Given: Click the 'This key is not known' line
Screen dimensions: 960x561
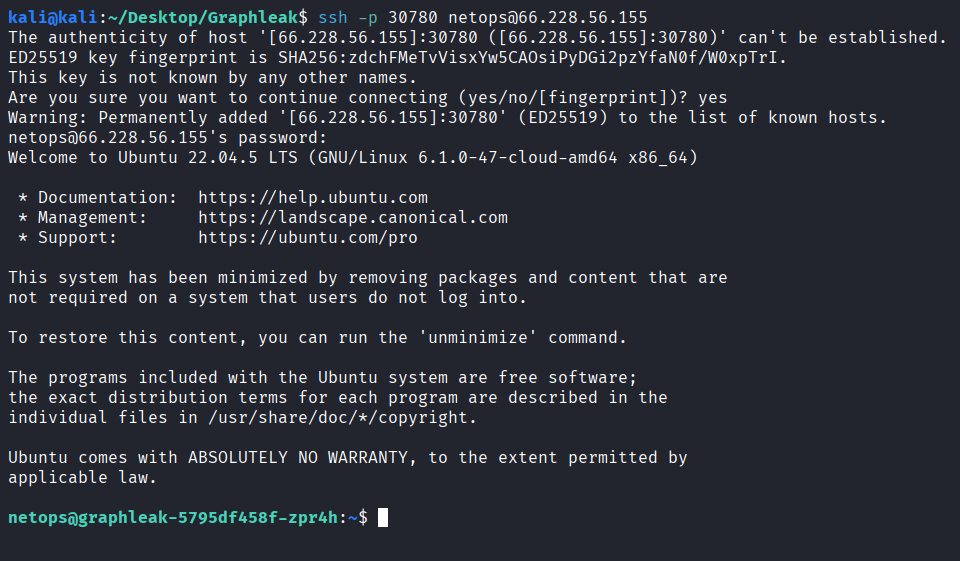Looking at the screenshot, I should pyautogui.click(x=212, y=78).
